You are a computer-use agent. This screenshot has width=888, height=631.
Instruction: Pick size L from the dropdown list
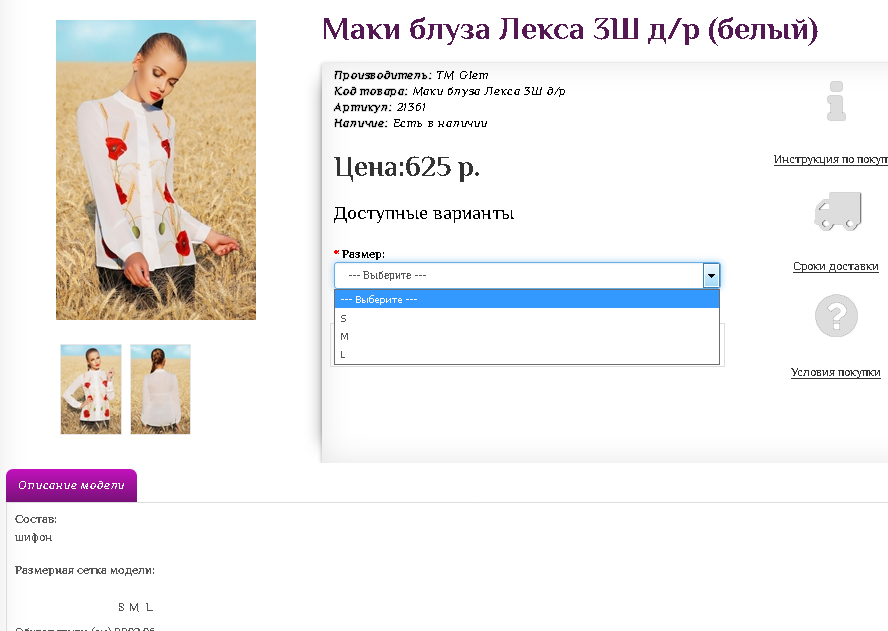[527, 355]
